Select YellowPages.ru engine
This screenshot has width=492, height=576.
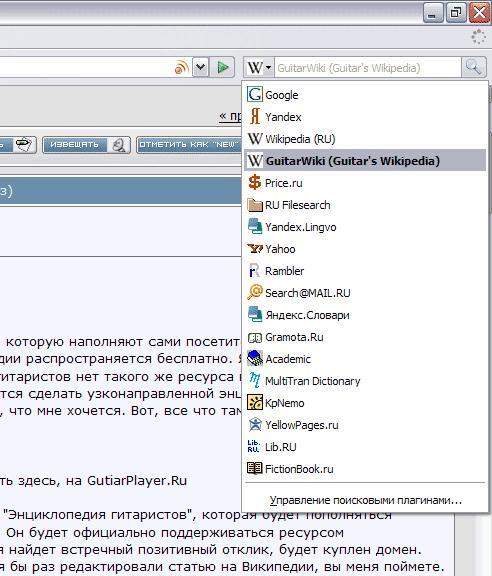pyautogui.click(x=365, y=425)
